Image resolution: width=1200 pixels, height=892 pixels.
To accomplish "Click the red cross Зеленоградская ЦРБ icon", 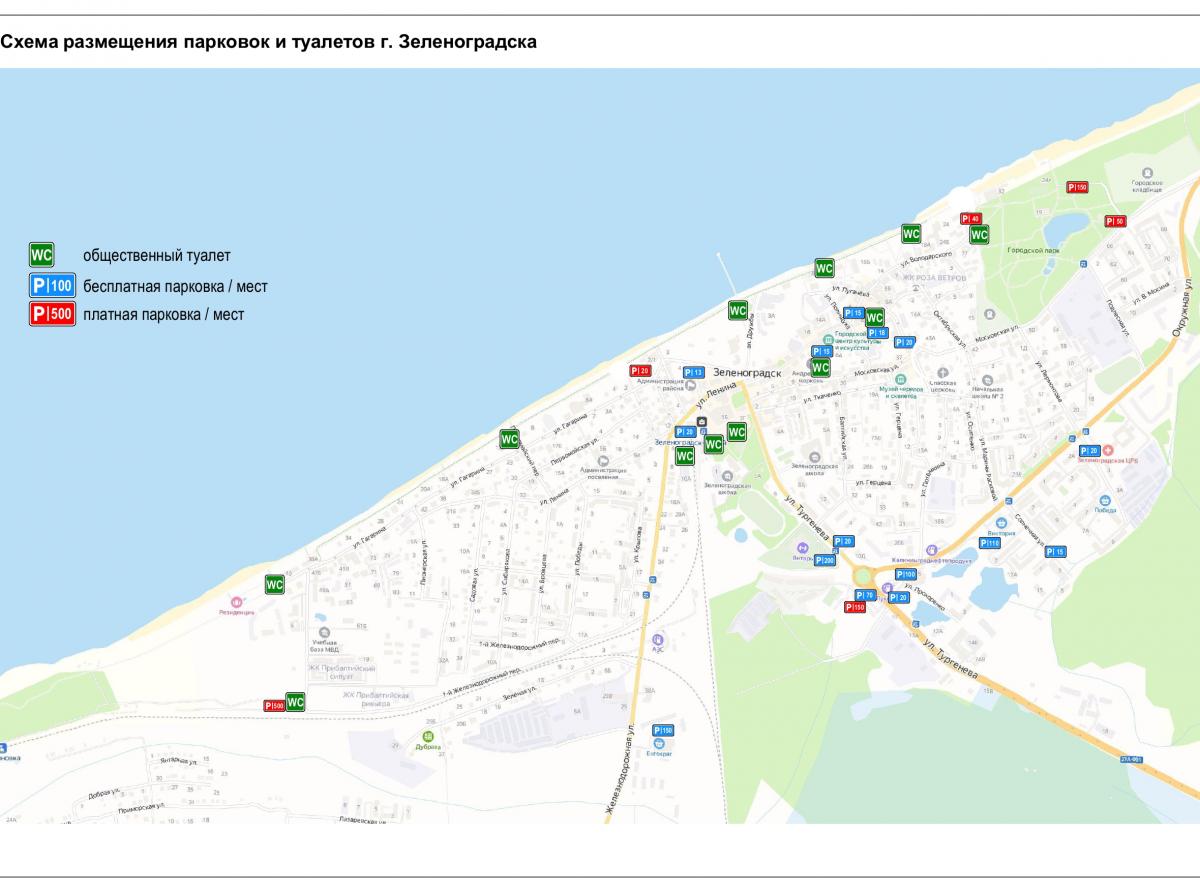I will click(1108, 451).
